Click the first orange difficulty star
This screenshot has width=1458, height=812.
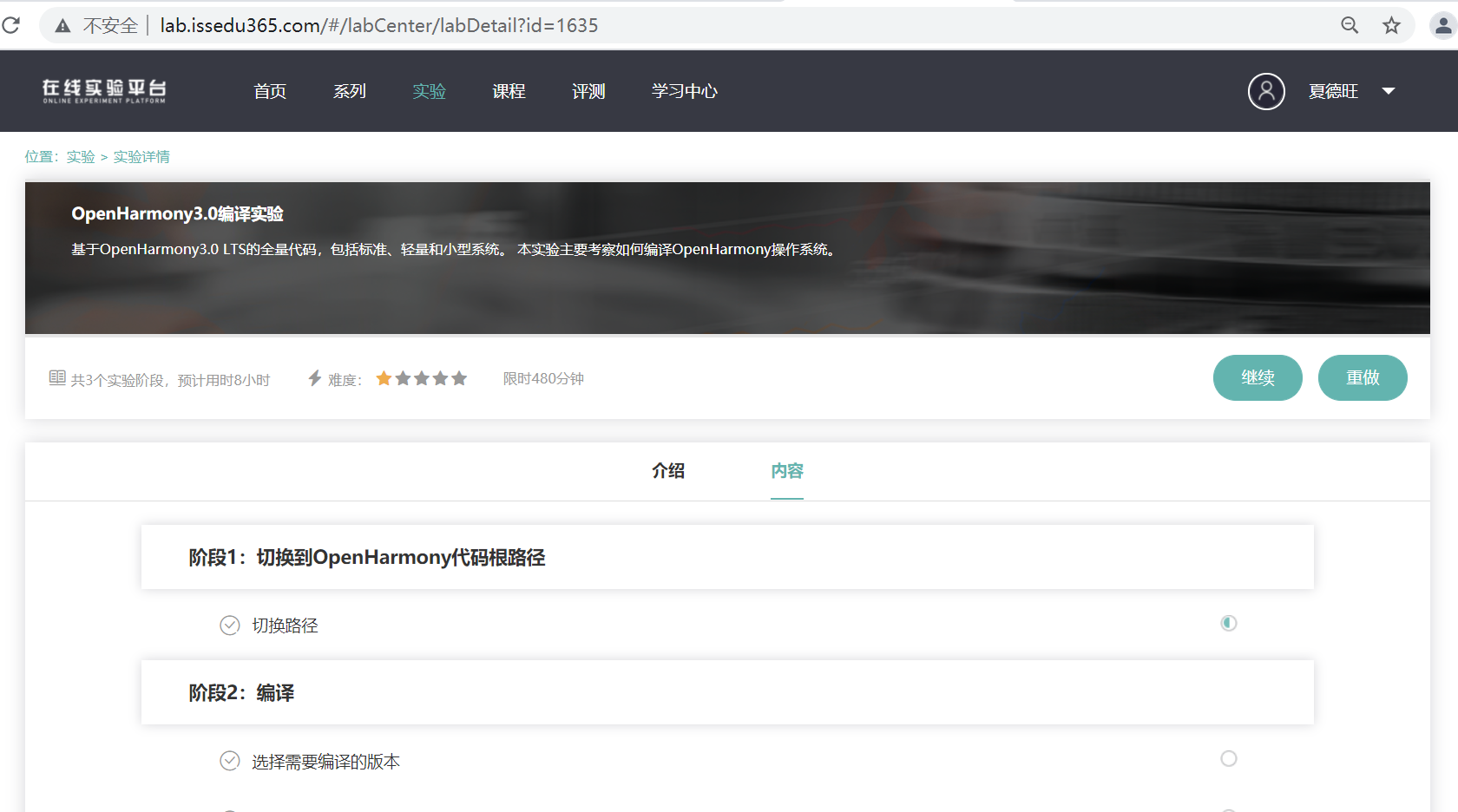point(384,378)
